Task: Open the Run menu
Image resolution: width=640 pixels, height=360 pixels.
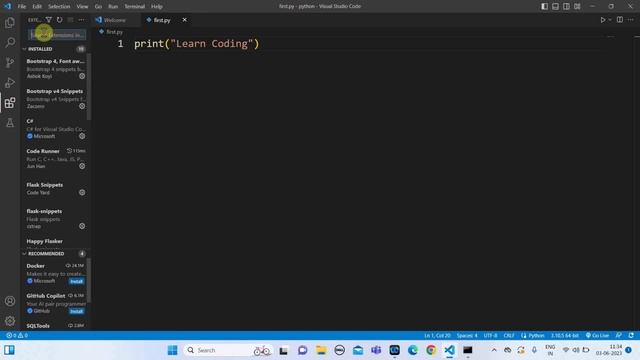Action: [113, 7]
